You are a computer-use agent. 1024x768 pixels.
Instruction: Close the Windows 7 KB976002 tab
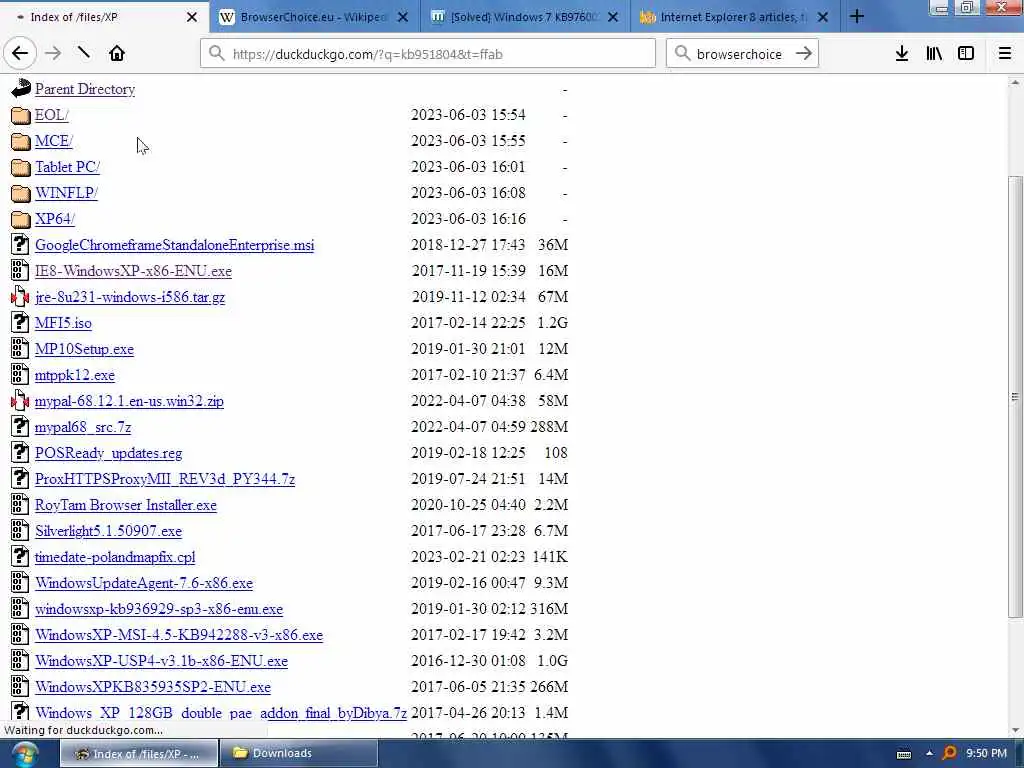coord(613,17)
